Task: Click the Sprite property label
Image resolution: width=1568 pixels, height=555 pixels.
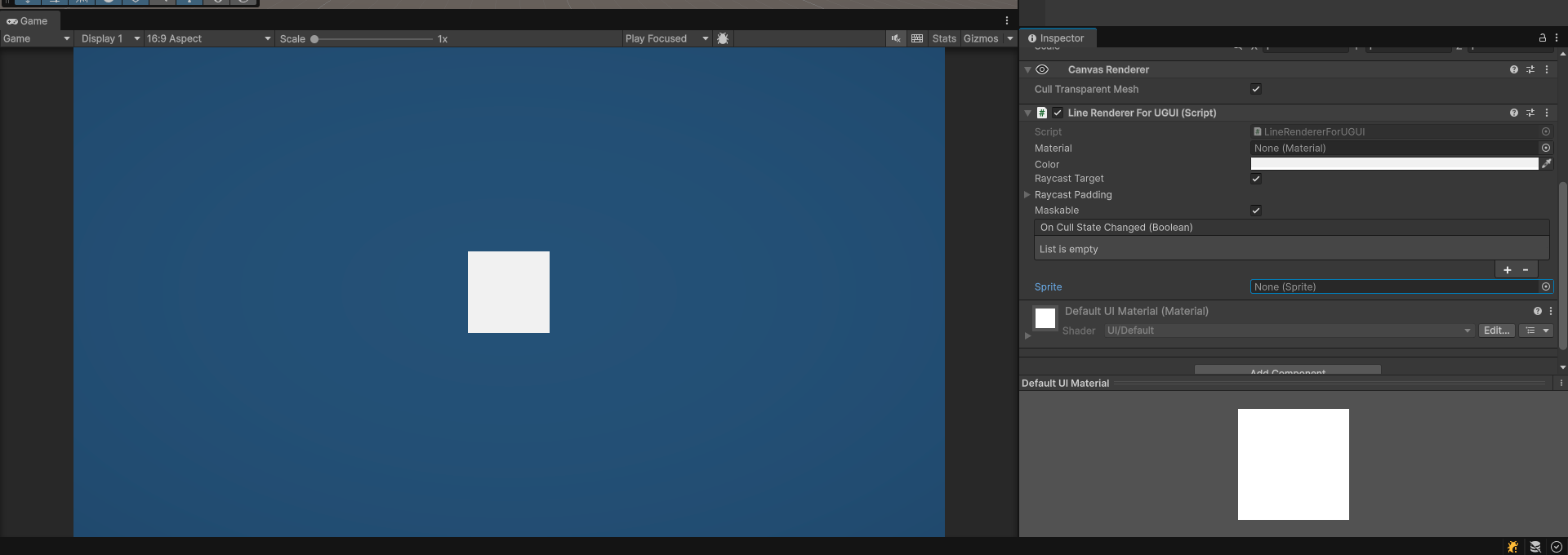Action: coord(1048,286)
